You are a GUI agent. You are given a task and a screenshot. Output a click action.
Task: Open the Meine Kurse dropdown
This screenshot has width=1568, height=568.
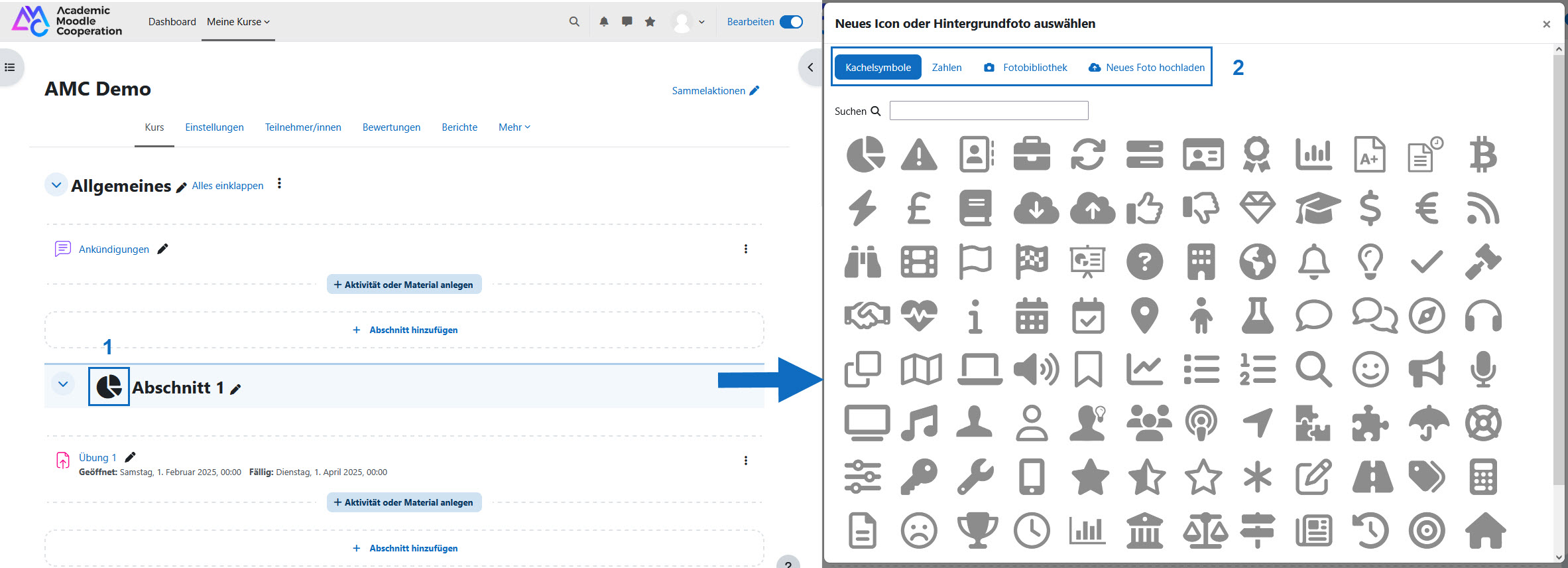click(x=238, y=21)
